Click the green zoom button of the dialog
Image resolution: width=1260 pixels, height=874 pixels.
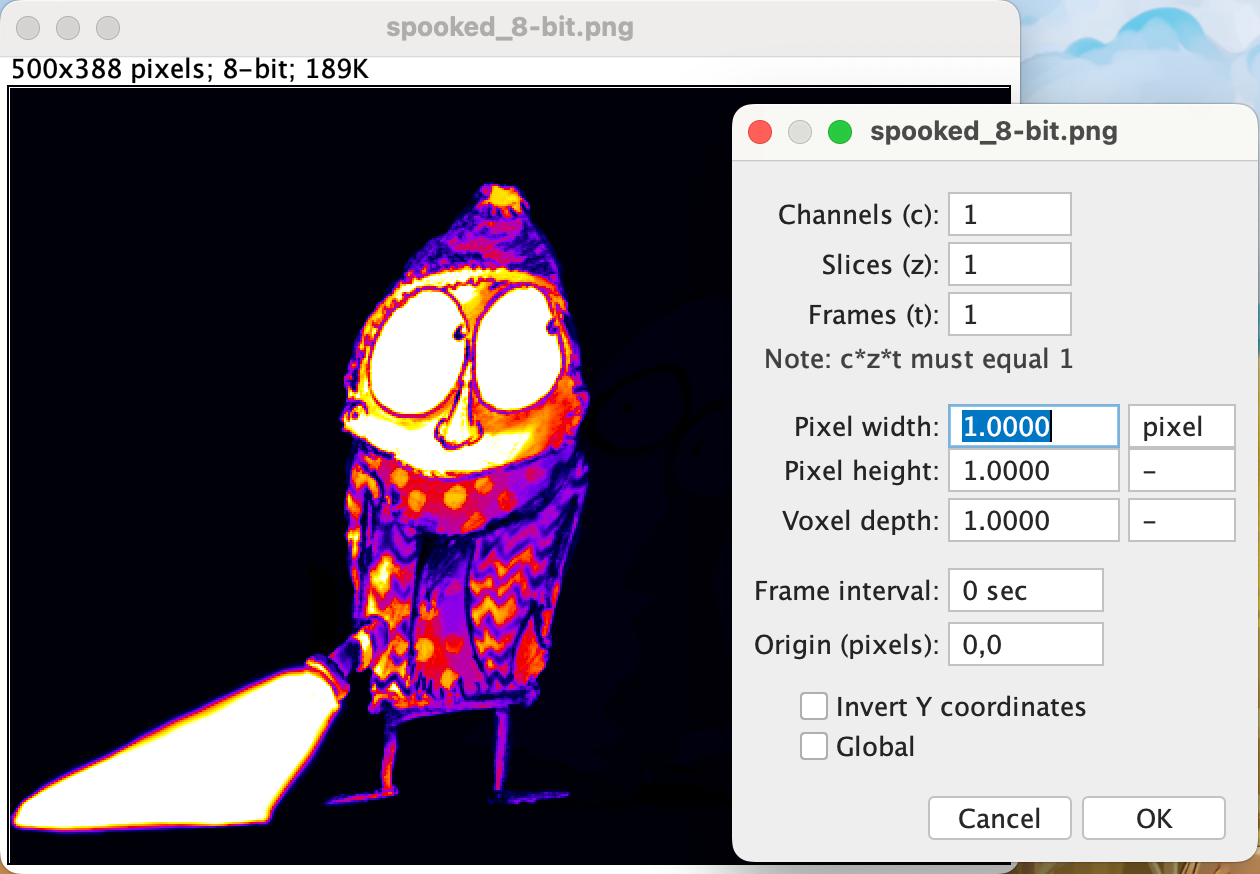click(x=840, y=131)
